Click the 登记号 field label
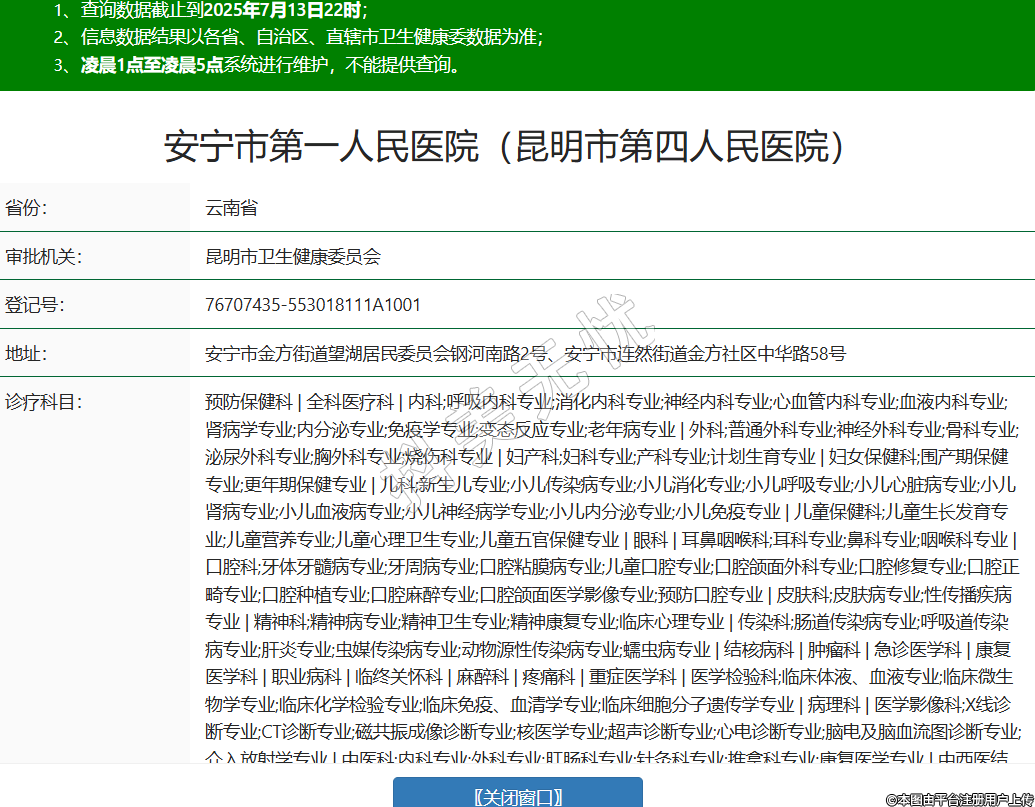 (35, 305)
